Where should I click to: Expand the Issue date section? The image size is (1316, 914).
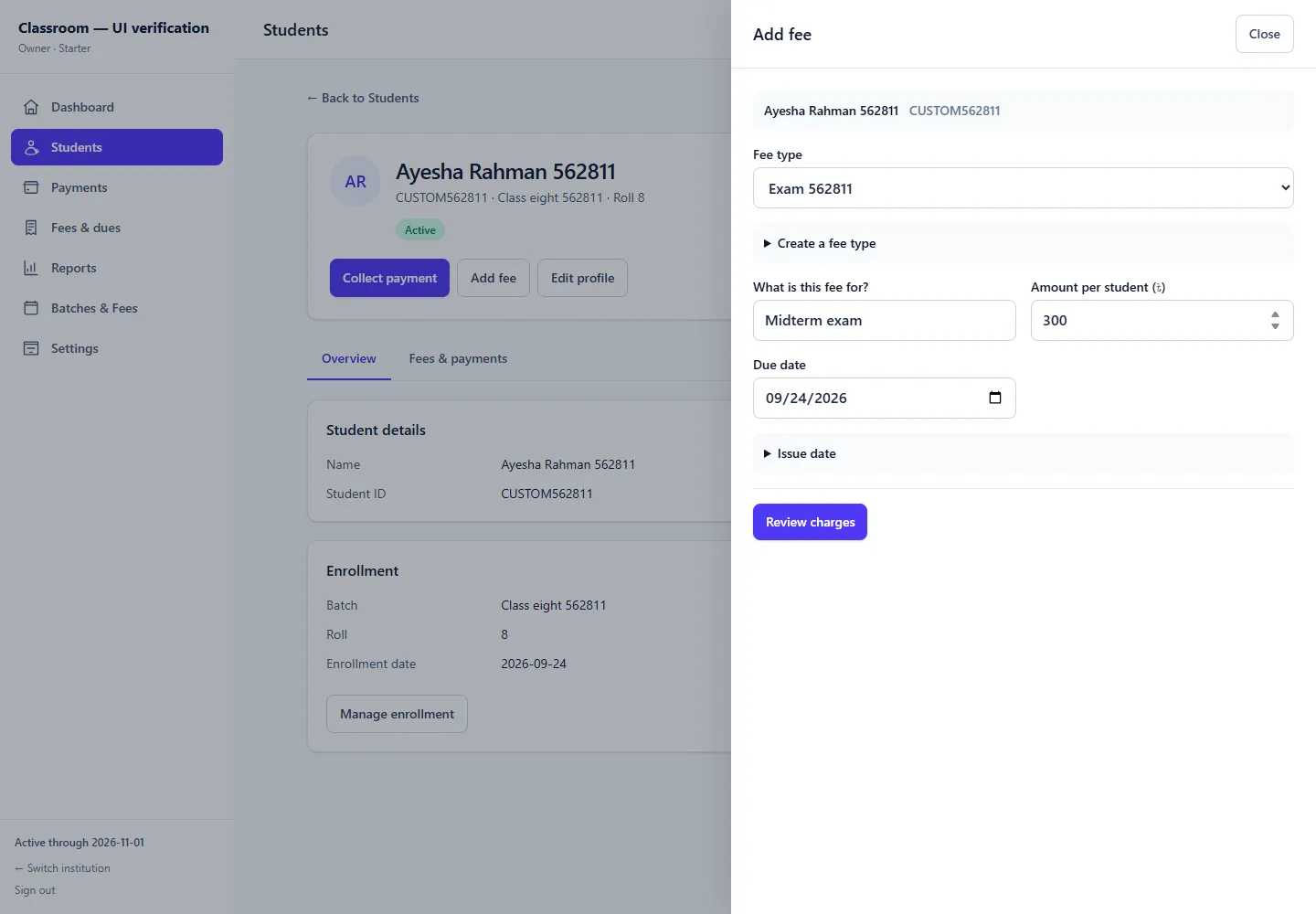tap(1024, 453)
